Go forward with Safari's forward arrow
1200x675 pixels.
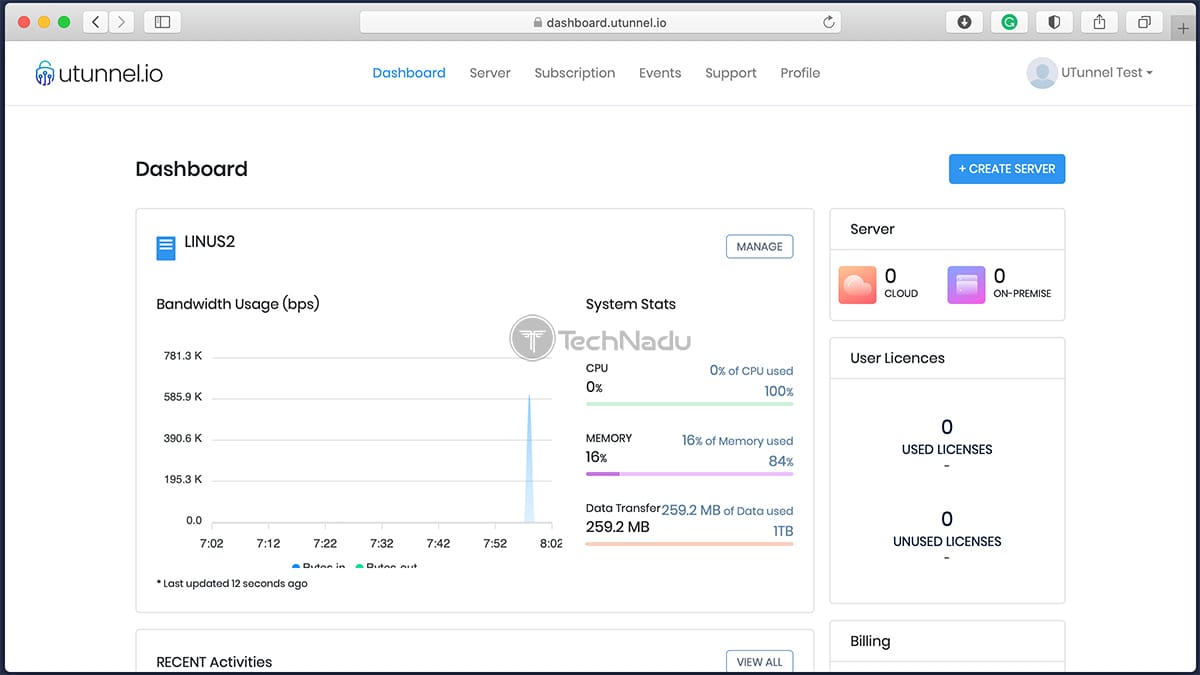pyautogui.click(x=122, y=22)
